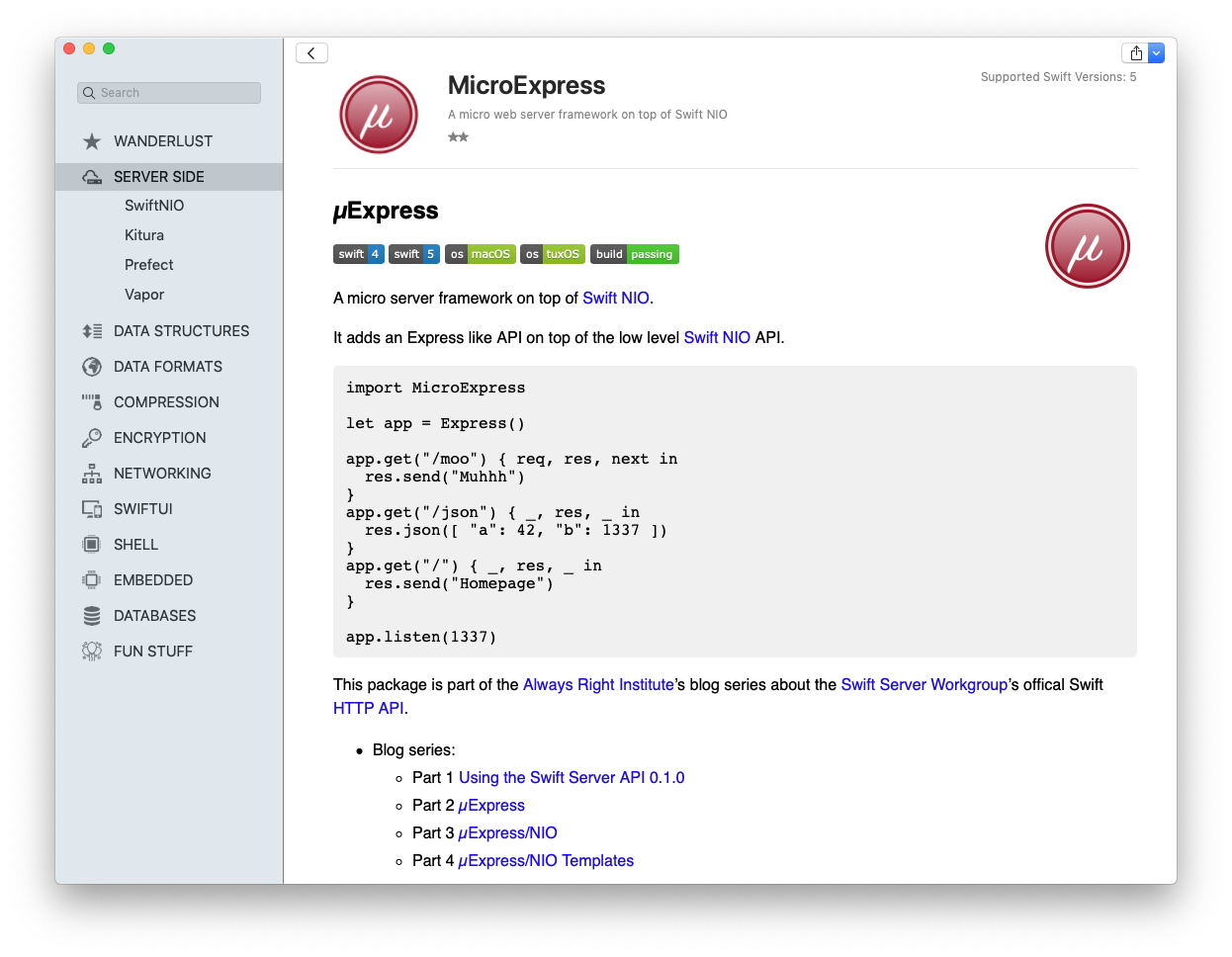Click the Data Structures sidebar icon
Image resolution: width=1232 pixels, height=957 pixels.
92,331
